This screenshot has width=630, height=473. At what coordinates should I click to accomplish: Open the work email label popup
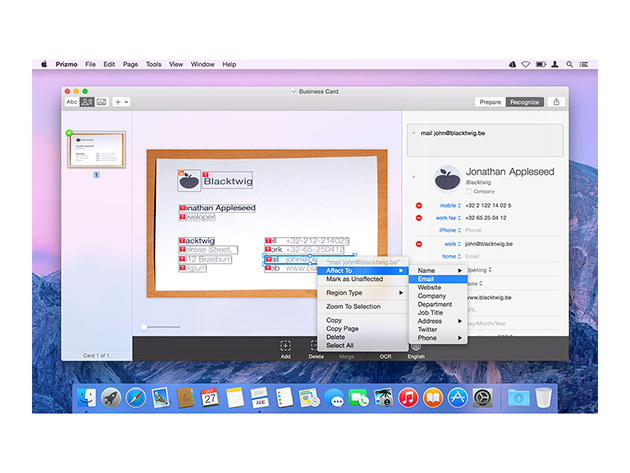(452, 244)
